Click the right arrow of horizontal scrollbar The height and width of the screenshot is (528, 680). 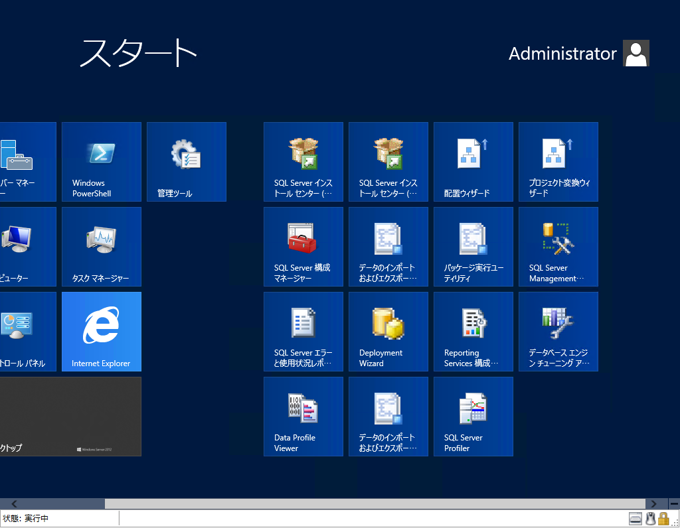pyautogui.click(x=653, y=504)
